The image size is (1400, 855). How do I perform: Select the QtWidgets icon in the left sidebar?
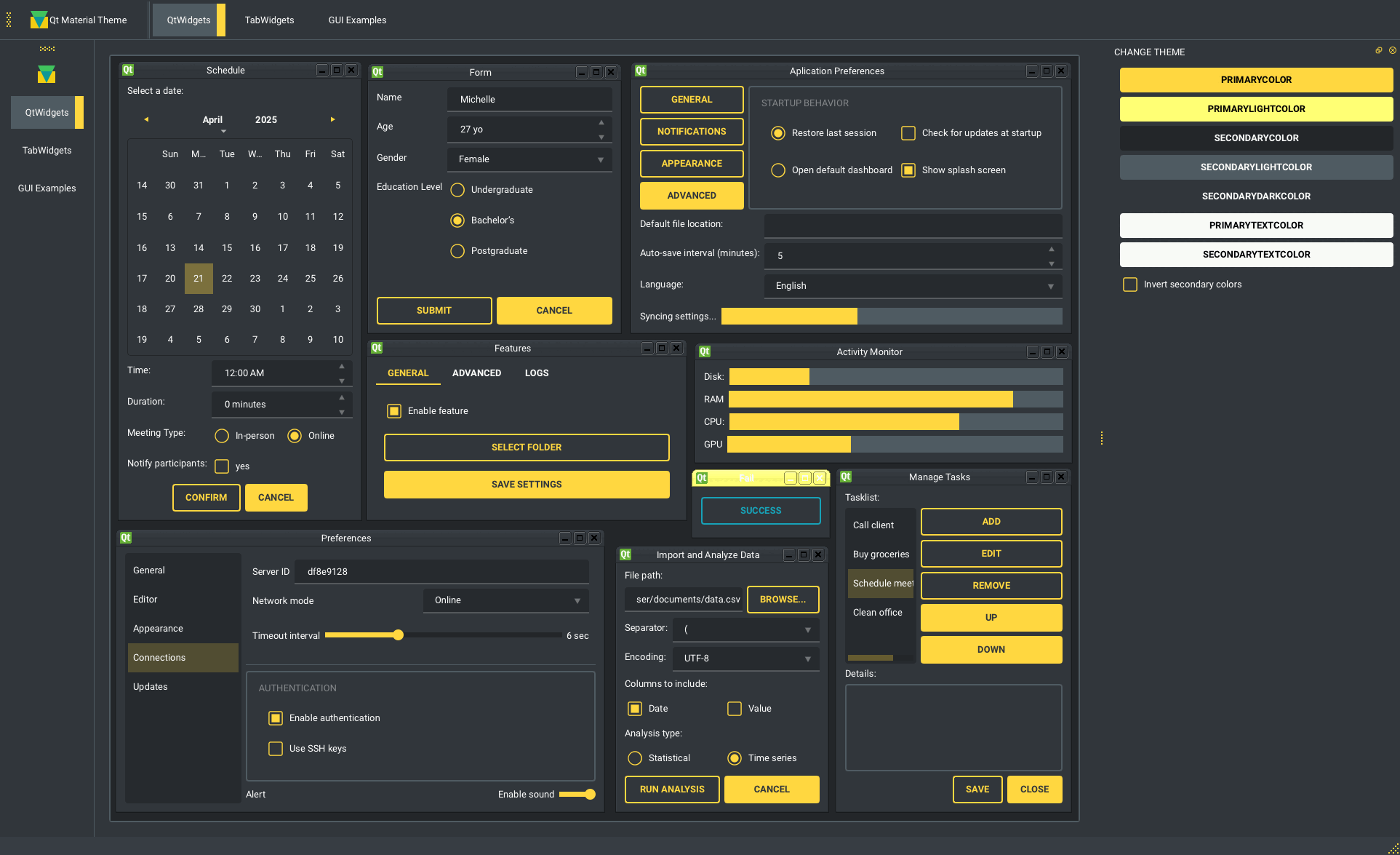47,74
